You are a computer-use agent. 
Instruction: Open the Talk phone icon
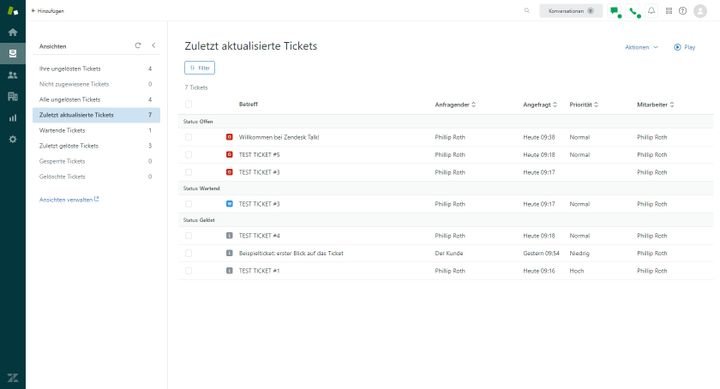point(635,12)
